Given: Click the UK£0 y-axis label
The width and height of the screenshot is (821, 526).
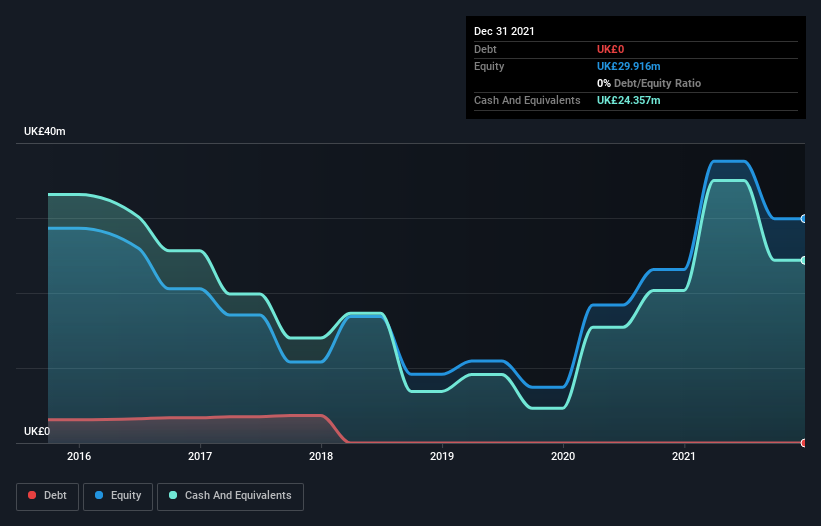Looking at the screenshot, I should pos(37,431).
